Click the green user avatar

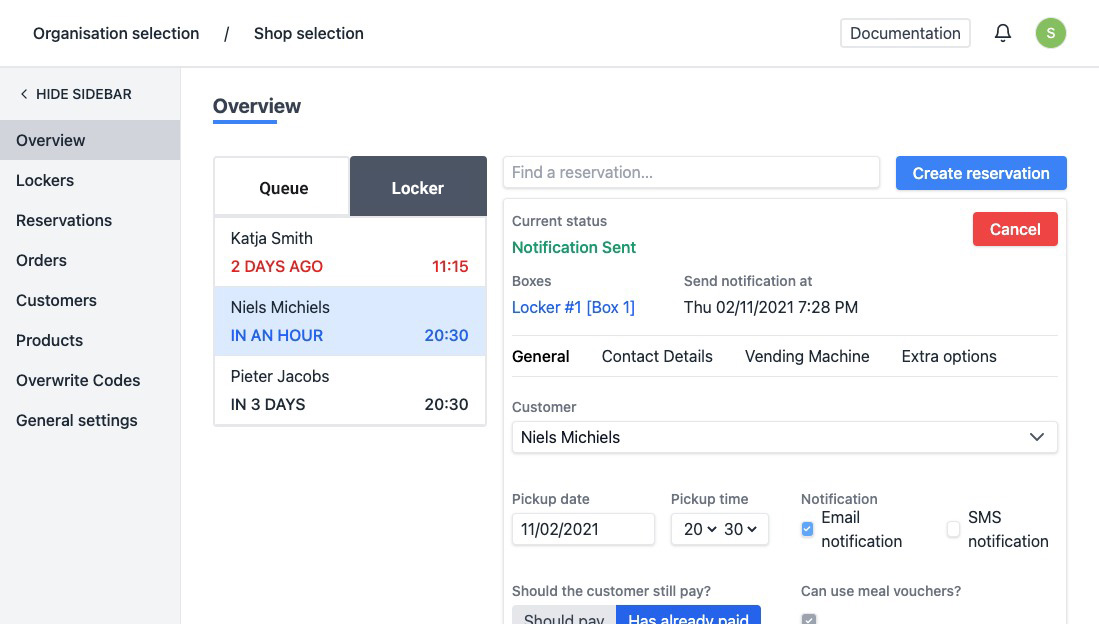click(x=1050, y=33)
